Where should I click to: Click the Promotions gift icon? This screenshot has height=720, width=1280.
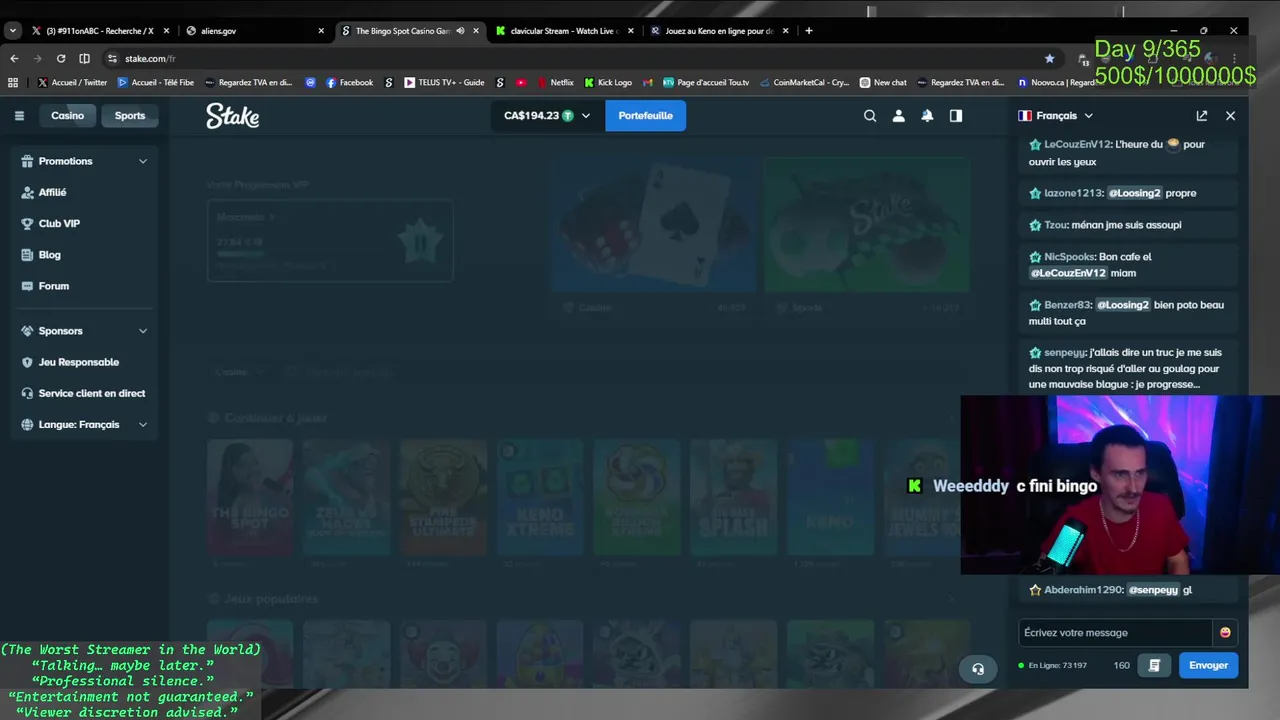27,161
